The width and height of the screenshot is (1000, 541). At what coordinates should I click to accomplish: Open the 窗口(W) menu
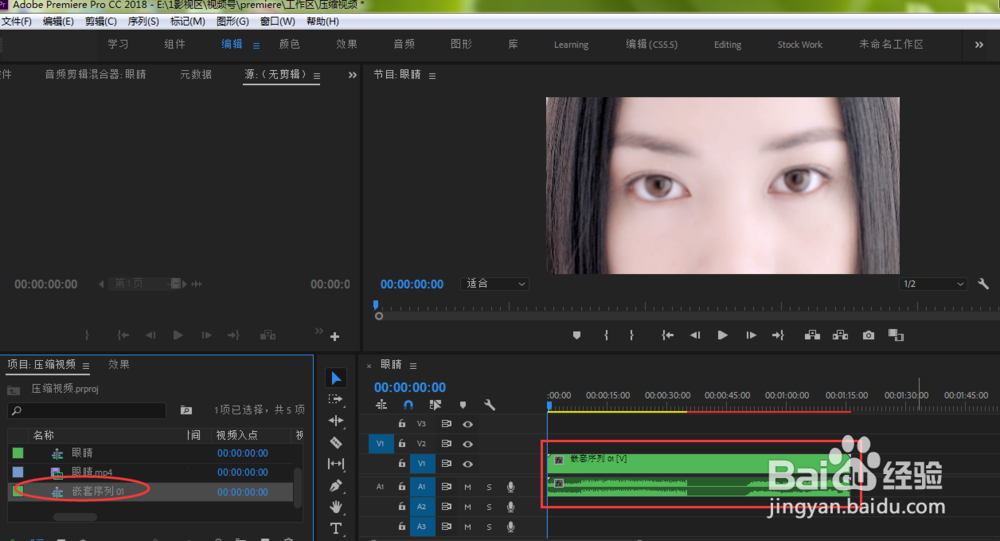click(277, 21)
